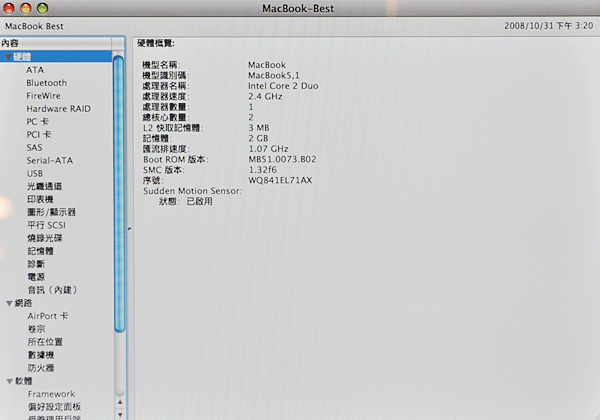
Task: Zoom window using green button
Action: (42, 8)
